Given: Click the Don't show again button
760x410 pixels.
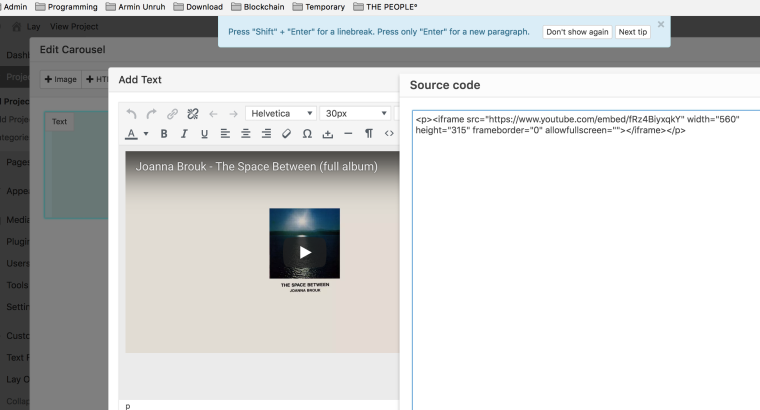Looking at the screenshot, I should point(576,32).
